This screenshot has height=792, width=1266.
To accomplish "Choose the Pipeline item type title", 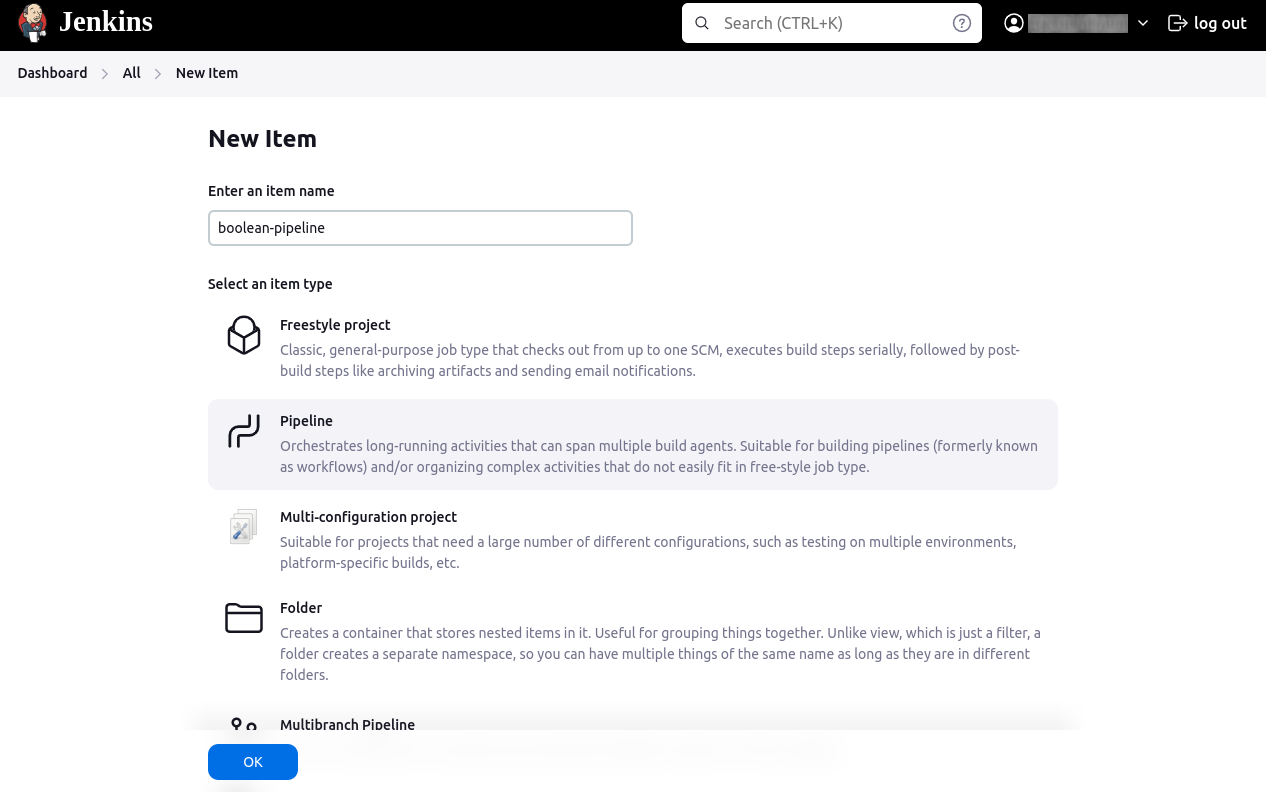I will tap(306, 421).
